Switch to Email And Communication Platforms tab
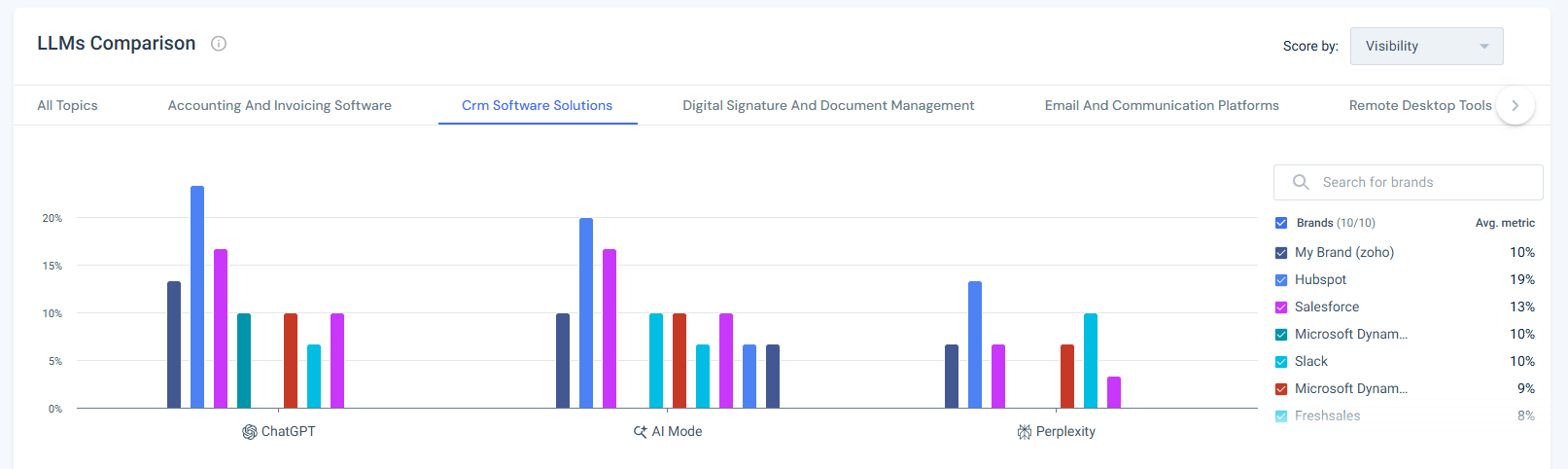 tap(1162, 105)
